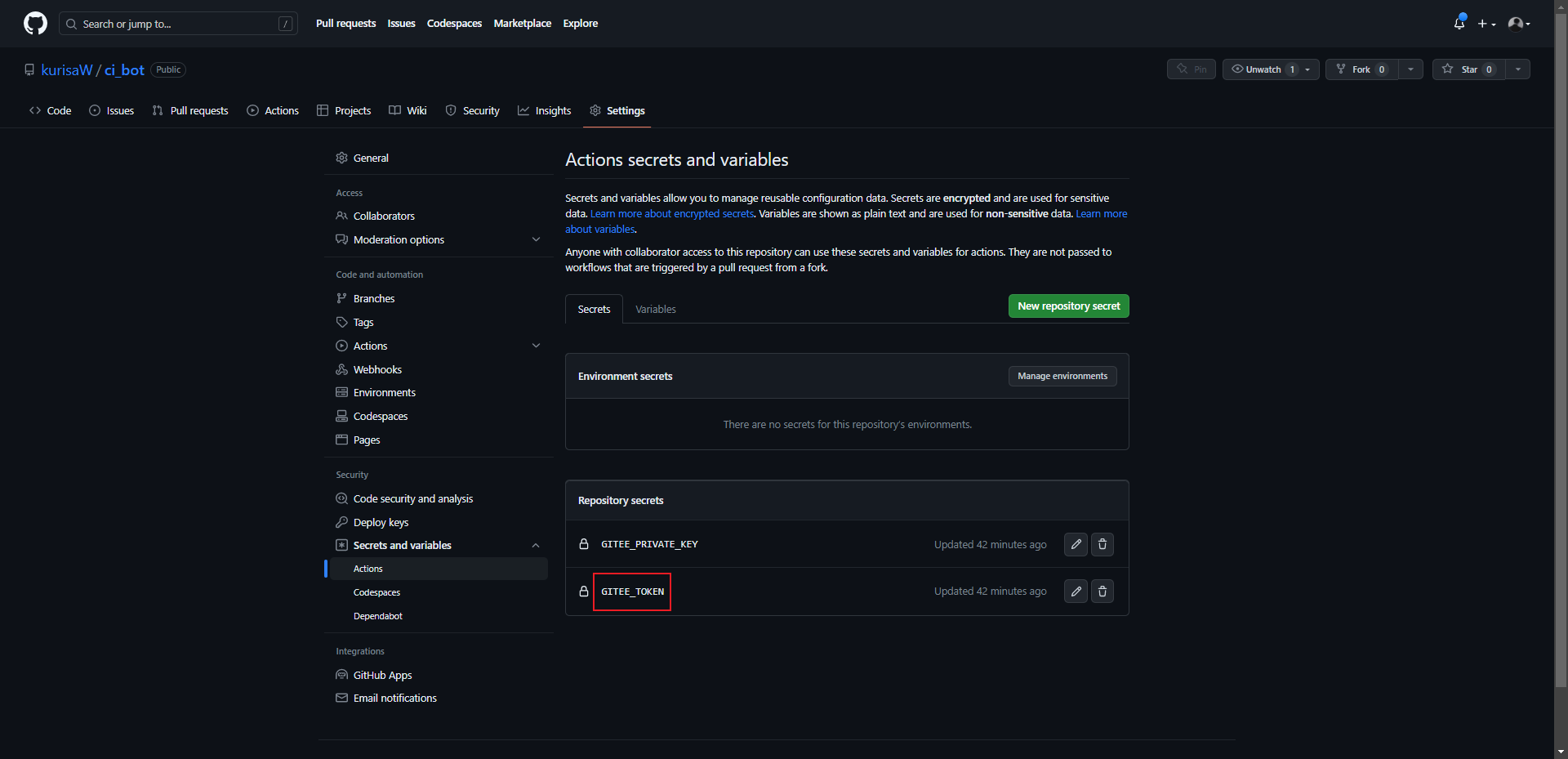Open the Security tab

[x=472, y=111]
